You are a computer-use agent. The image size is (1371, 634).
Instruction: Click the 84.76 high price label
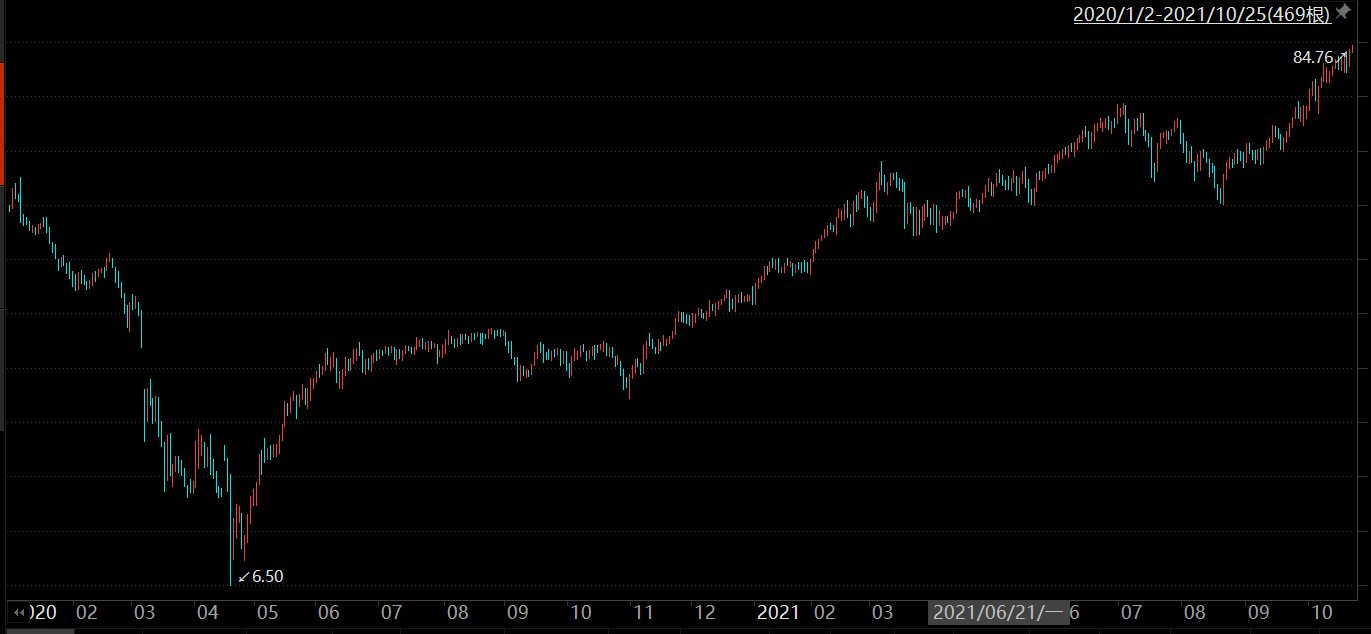pos(1312,58)
